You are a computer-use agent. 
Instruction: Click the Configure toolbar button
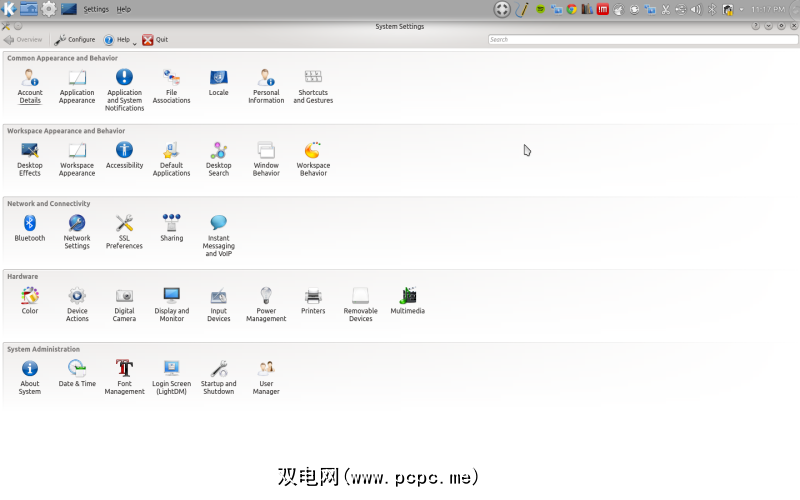[x=75, y=40]
